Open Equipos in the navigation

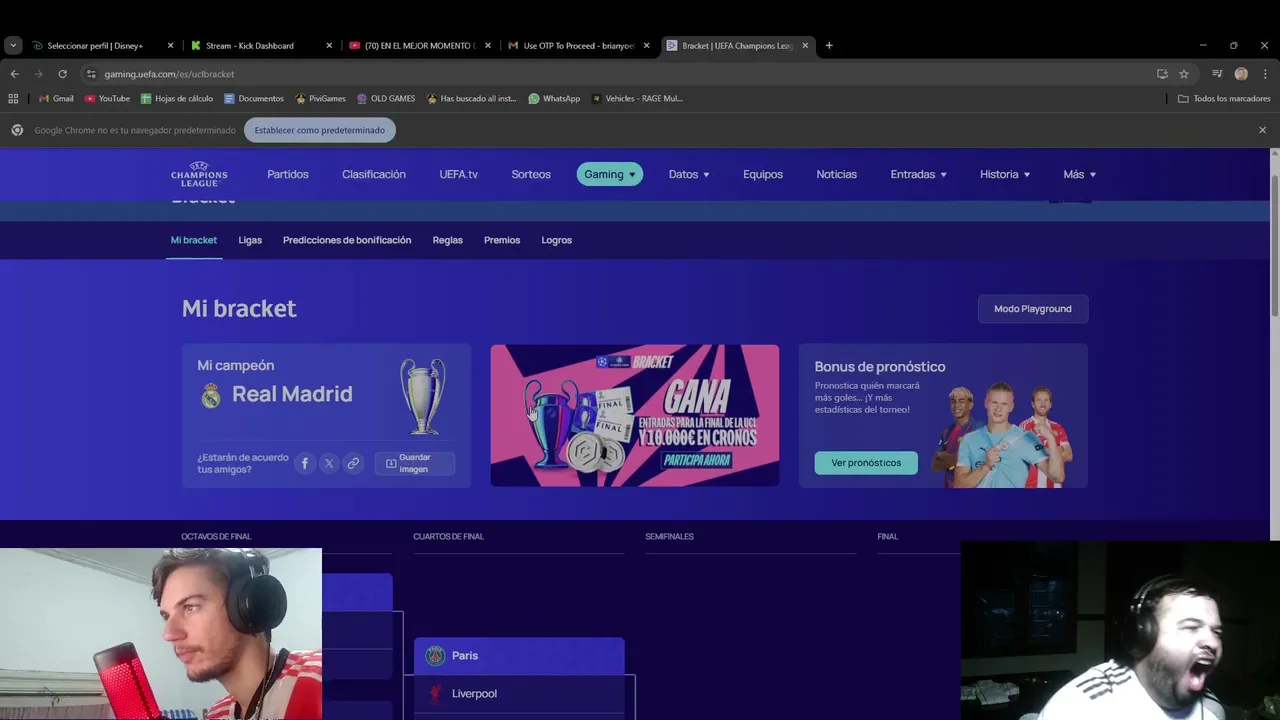763,174
